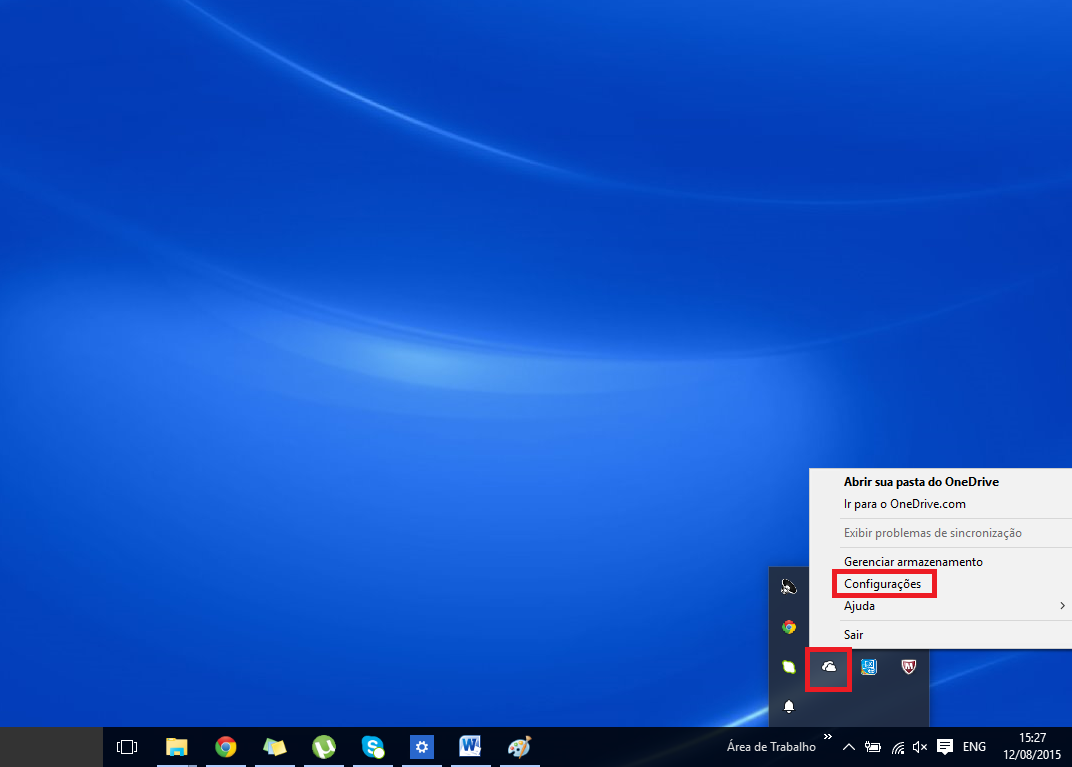Open uTorrent from the taskbar
This screenshot has width=1072, height=767.
pyautogui.click(x=324, y=746)
